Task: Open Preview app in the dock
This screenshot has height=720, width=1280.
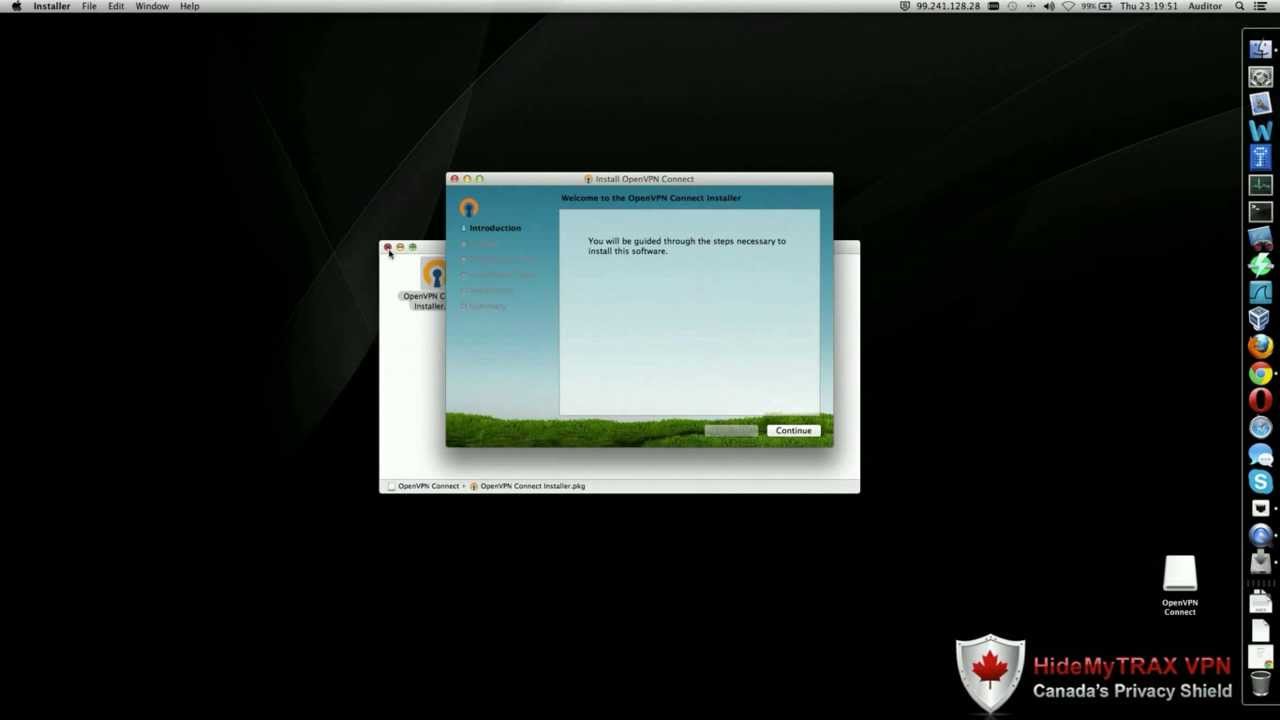Action: [x=1260, y=104]
